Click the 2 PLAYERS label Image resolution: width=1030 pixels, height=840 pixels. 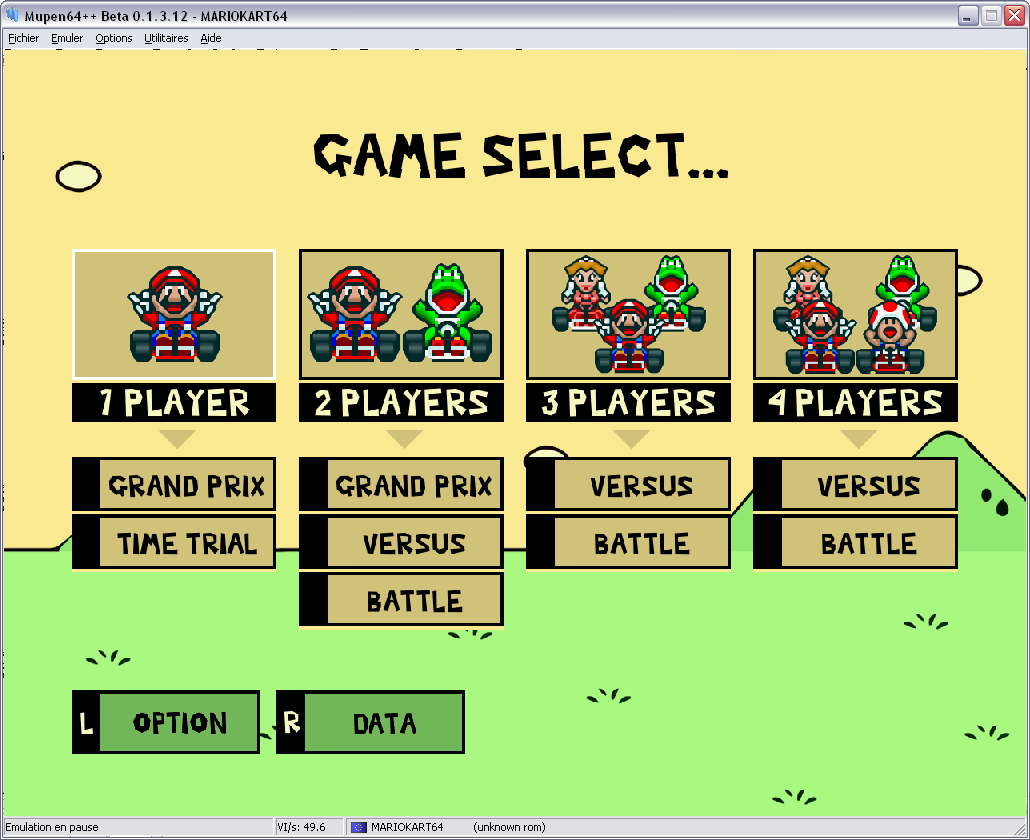coord(401,403)
